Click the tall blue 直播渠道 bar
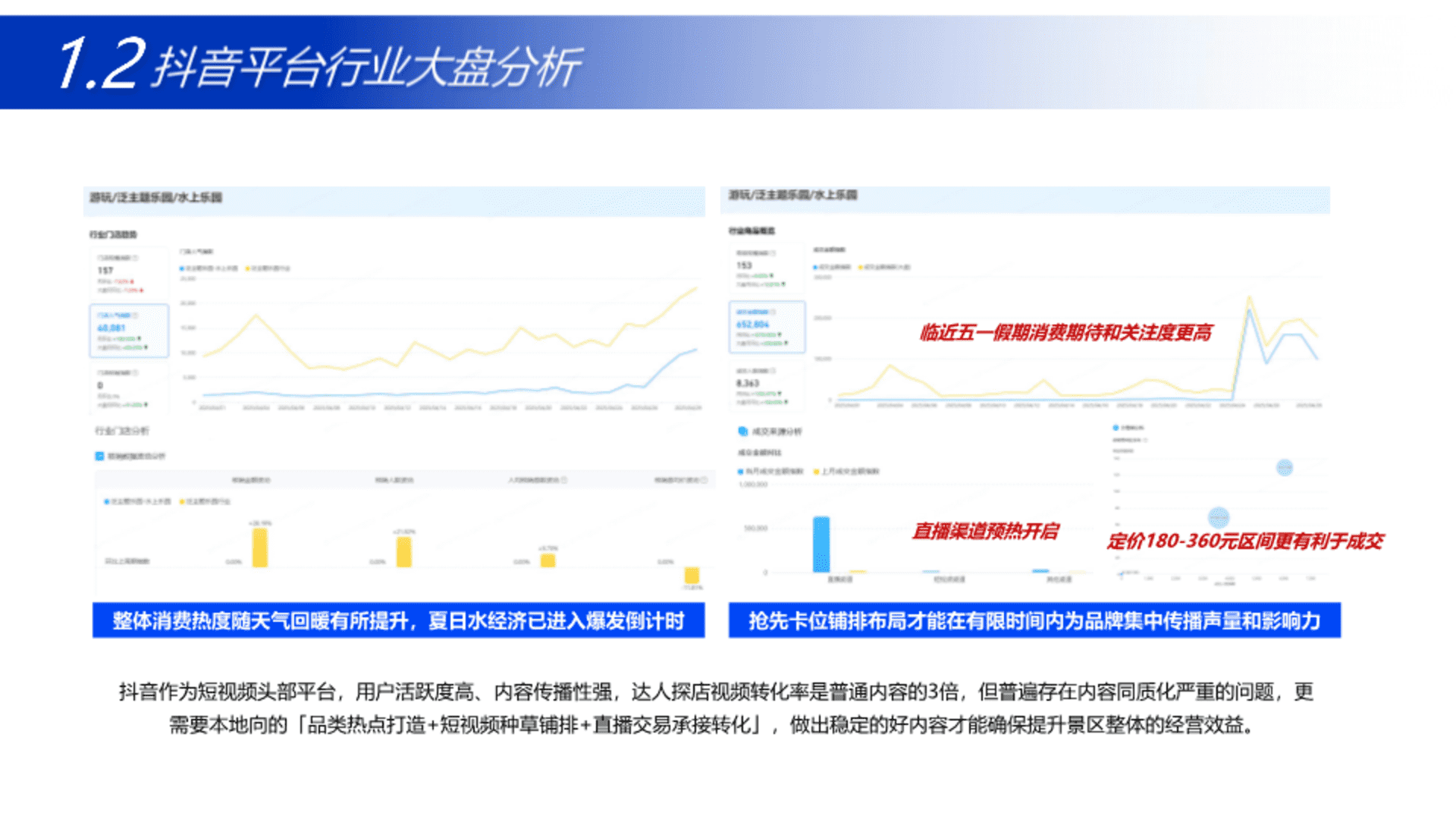Screen dimensions: 1456x819 [x=821, y=544]
